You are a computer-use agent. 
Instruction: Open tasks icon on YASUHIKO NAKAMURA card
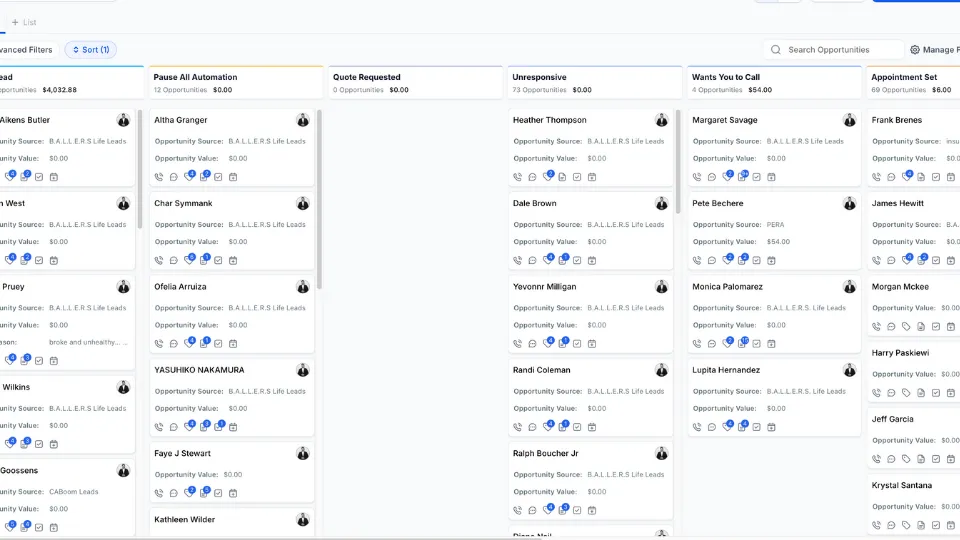point(218,427)
